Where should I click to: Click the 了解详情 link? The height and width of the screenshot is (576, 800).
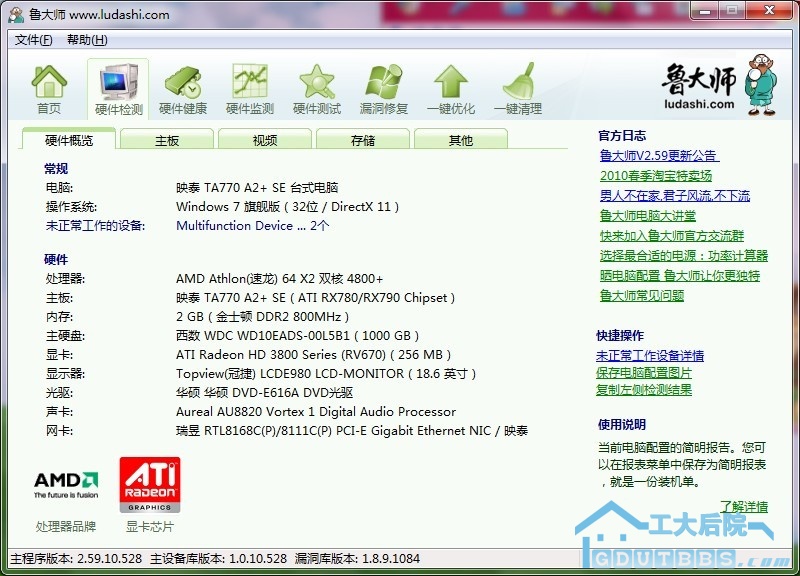click(x=743, y=507)
